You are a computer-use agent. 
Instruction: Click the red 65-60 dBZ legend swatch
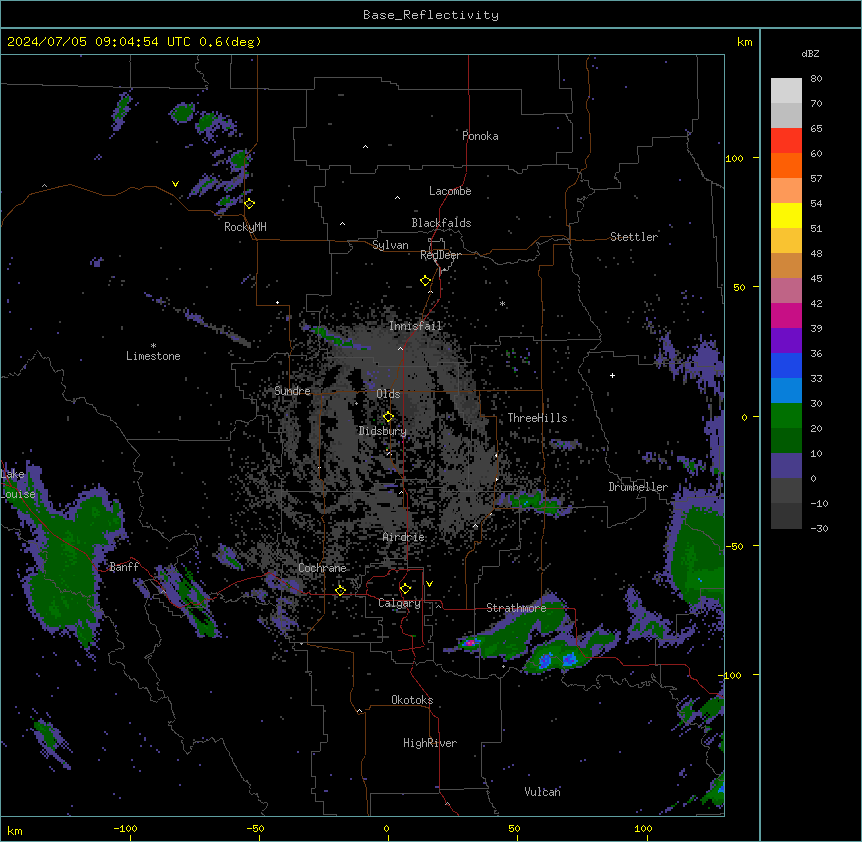click(x=786, y=141)
